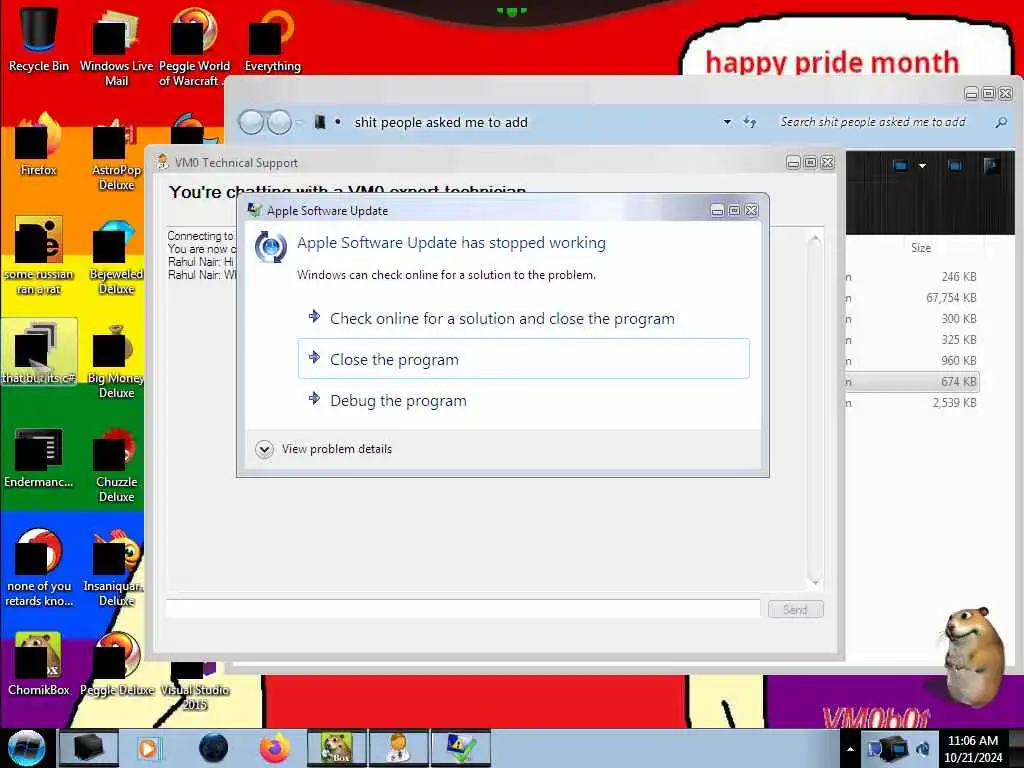Check online for a solution and close program
Image resolution: width=1024 pixels, height=768 pixels.
click(524, 318)
